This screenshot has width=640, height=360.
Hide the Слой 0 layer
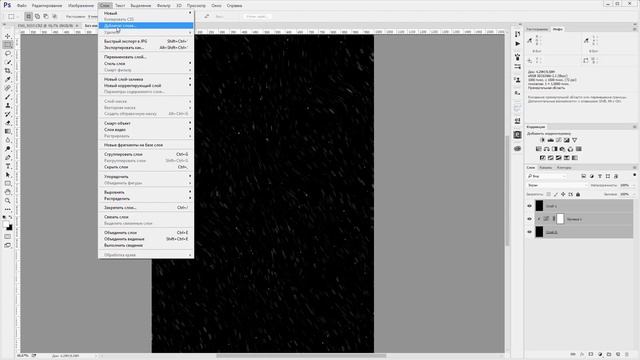click(x=529, y=232)
